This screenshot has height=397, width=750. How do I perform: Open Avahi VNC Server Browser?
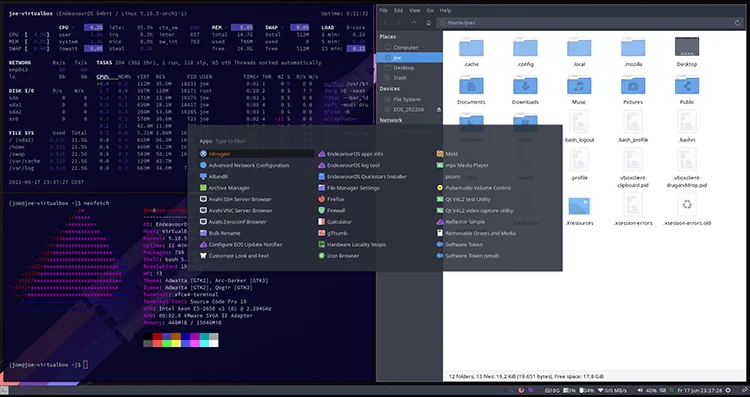(x=236, y=210)
